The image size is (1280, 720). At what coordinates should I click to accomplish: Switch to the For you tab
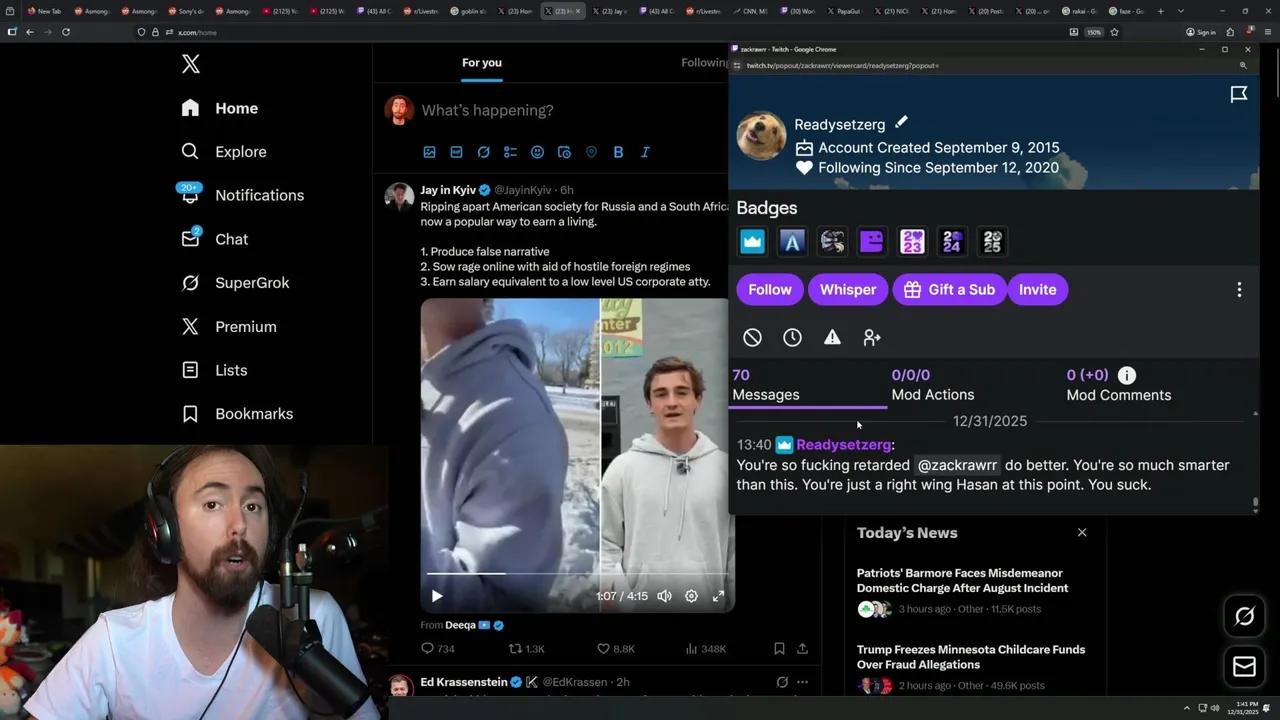coord(482,63)
